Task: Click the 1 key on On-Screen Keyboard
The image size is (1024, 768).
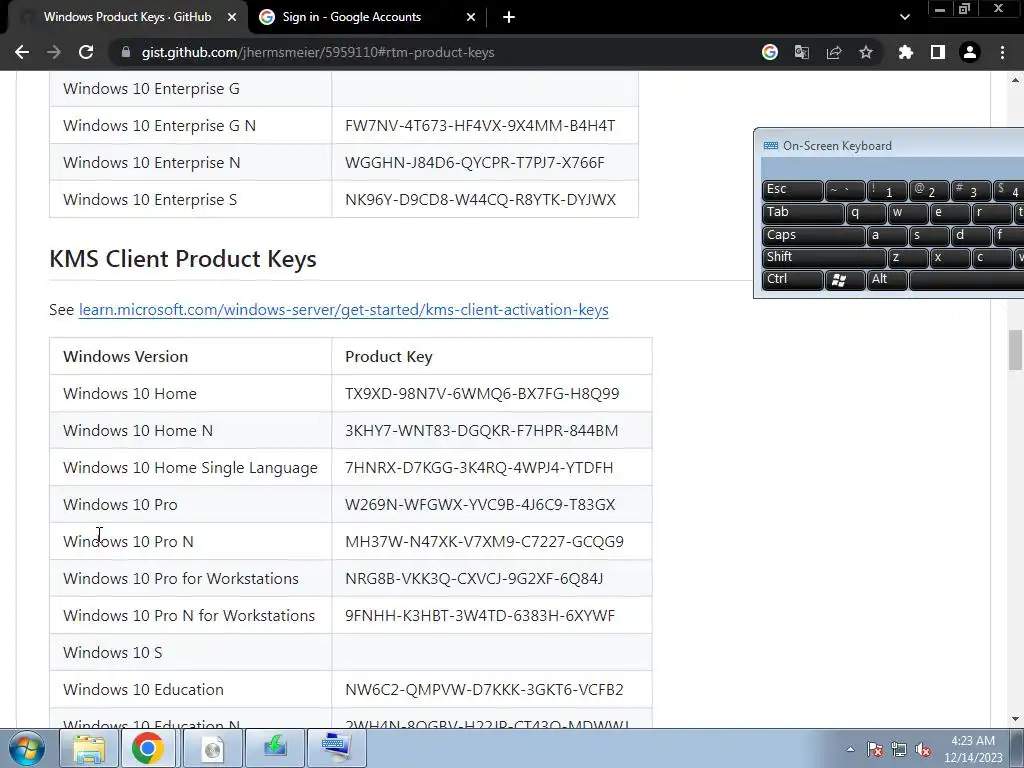Action: [887, 190]
